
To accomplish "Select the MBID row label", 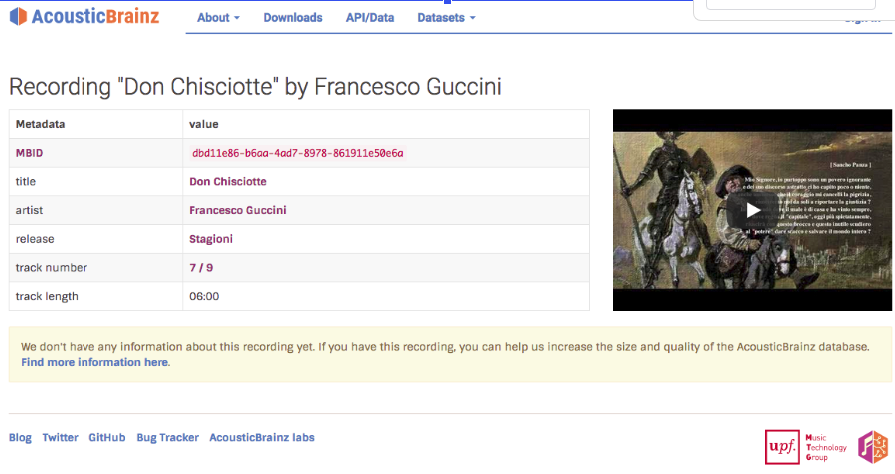I will click(29, 153).
